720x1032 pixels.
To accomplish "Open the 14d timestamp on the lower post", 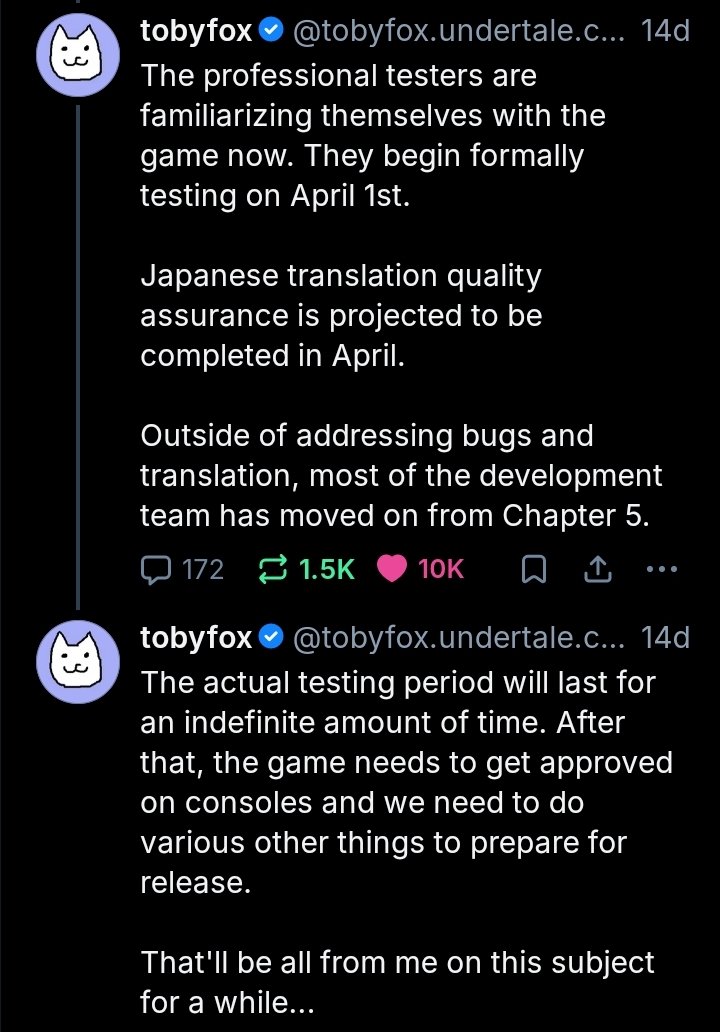I will coord(665,638).
